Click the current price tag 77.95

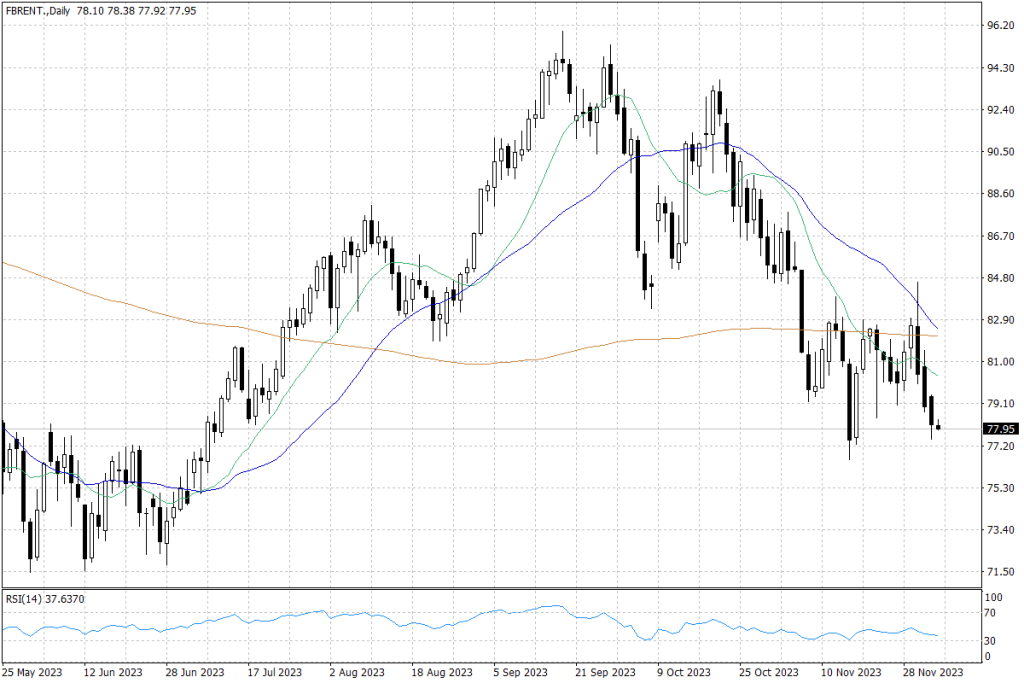[x=1000, y=428]
